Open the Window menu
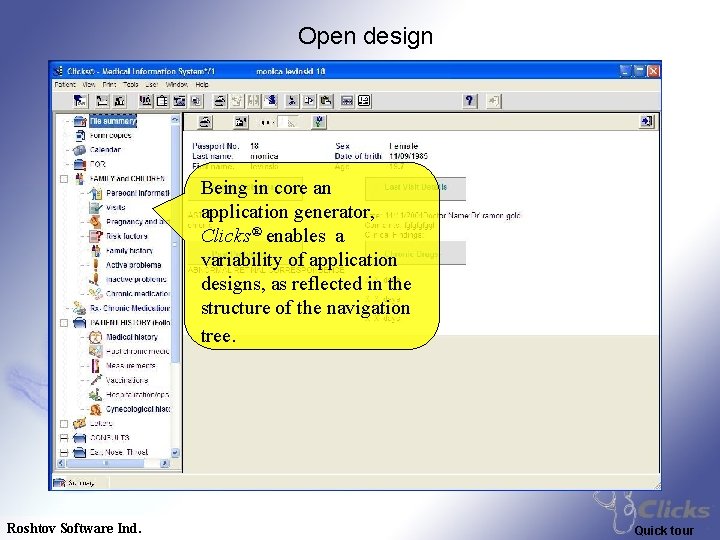This screenshot has height=540, width=720. click(177, 84)
